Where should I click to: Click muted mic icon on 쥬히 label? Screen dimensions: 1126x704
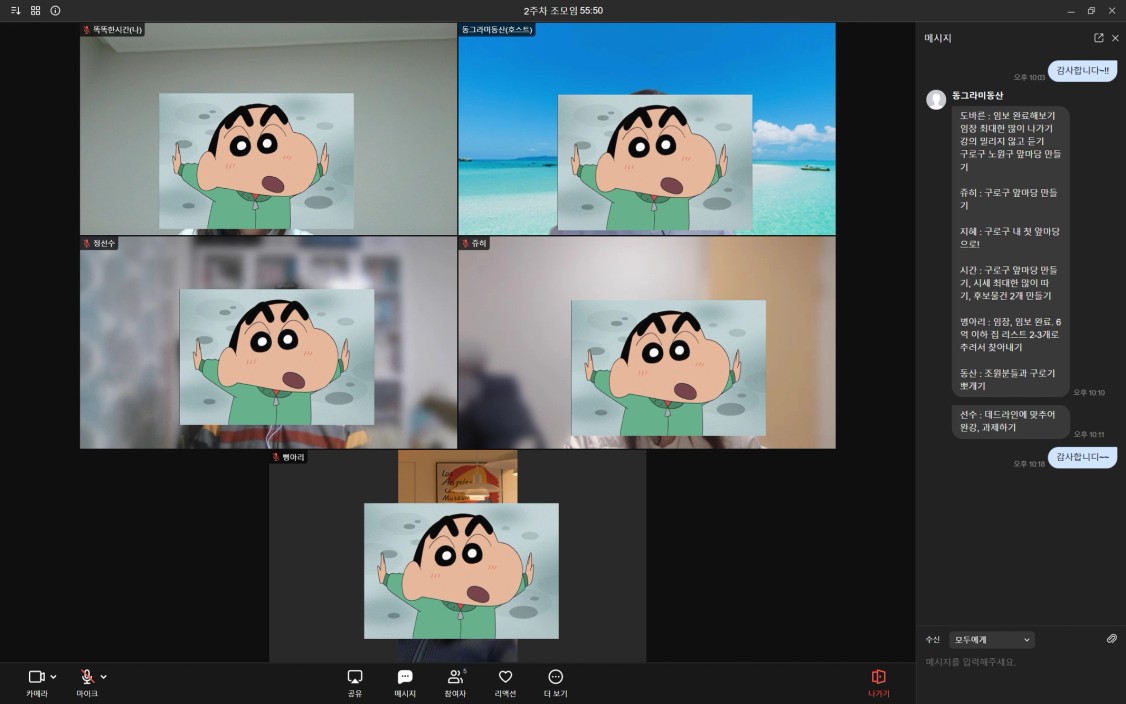pos(465,244)
